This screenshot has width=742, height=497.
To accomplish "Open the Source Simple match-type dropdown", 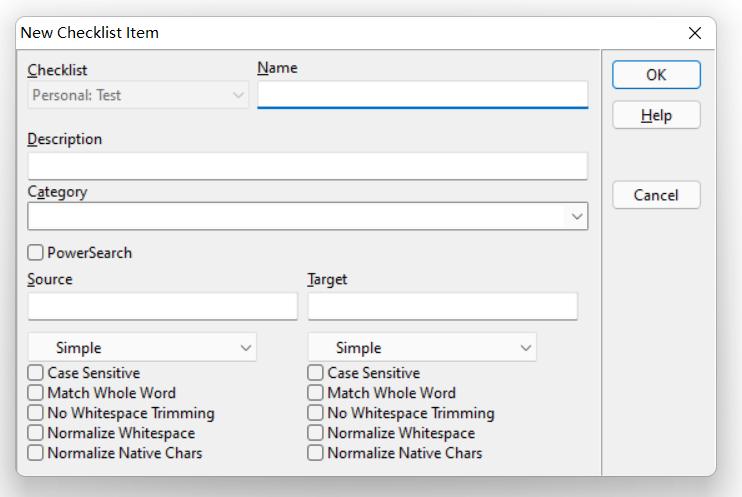I will click(x=142, y=348).
